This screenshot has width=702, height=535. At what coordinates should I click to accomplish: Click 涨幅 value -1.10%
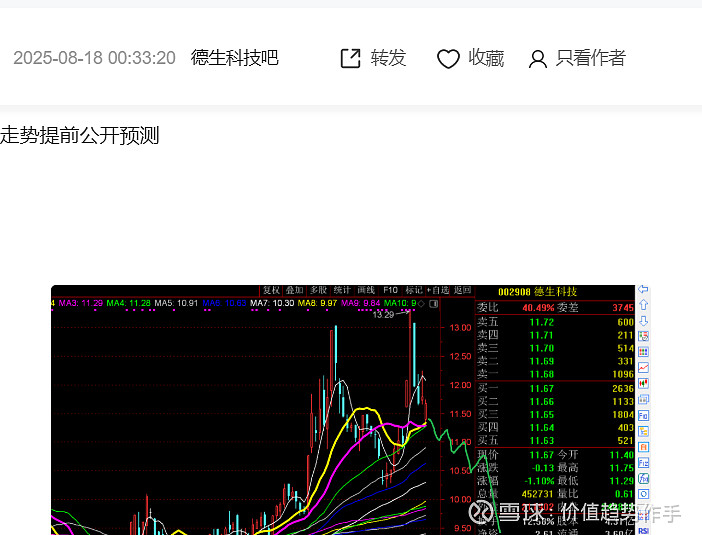[539, 481]
